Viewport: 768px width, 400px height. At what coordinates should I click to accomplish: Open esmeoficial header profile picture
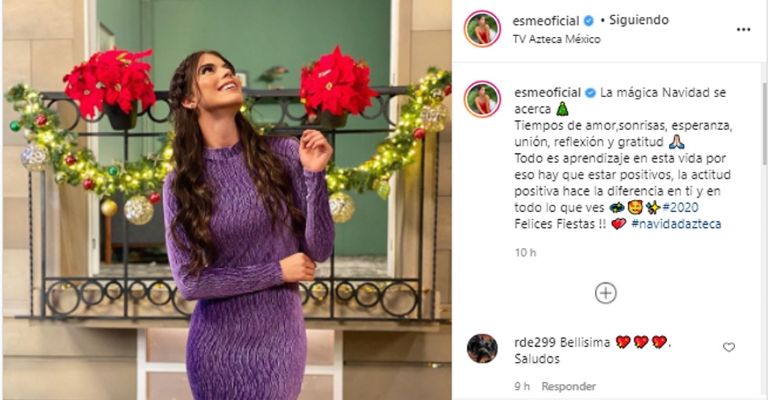(x=482, y=29)
